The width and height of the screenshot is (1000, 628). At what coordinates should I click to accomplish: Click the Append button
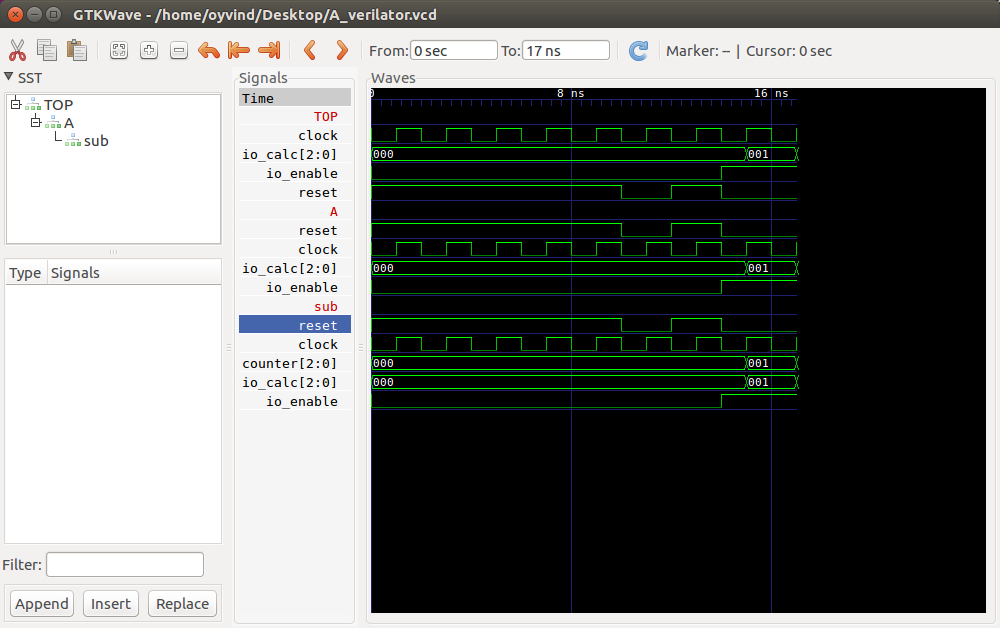(x=42, y=604)
